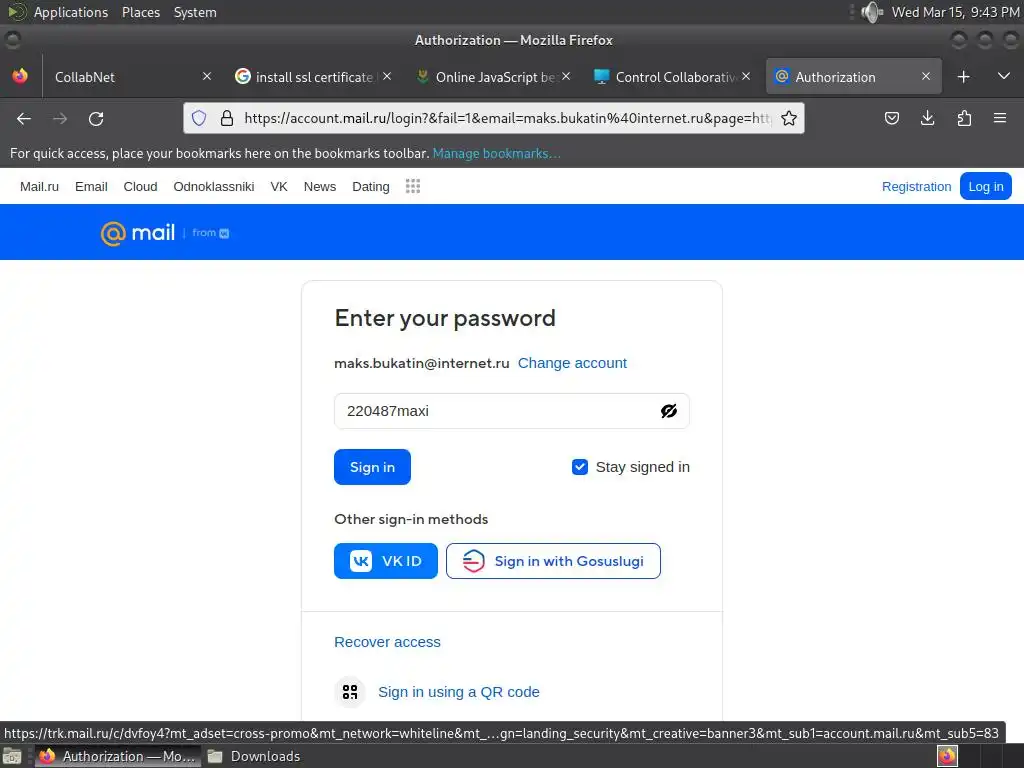The width and height of the screenshot is (1024, 768).
Task: Open the Email navbar link
Action: click(x=91, y=186)
